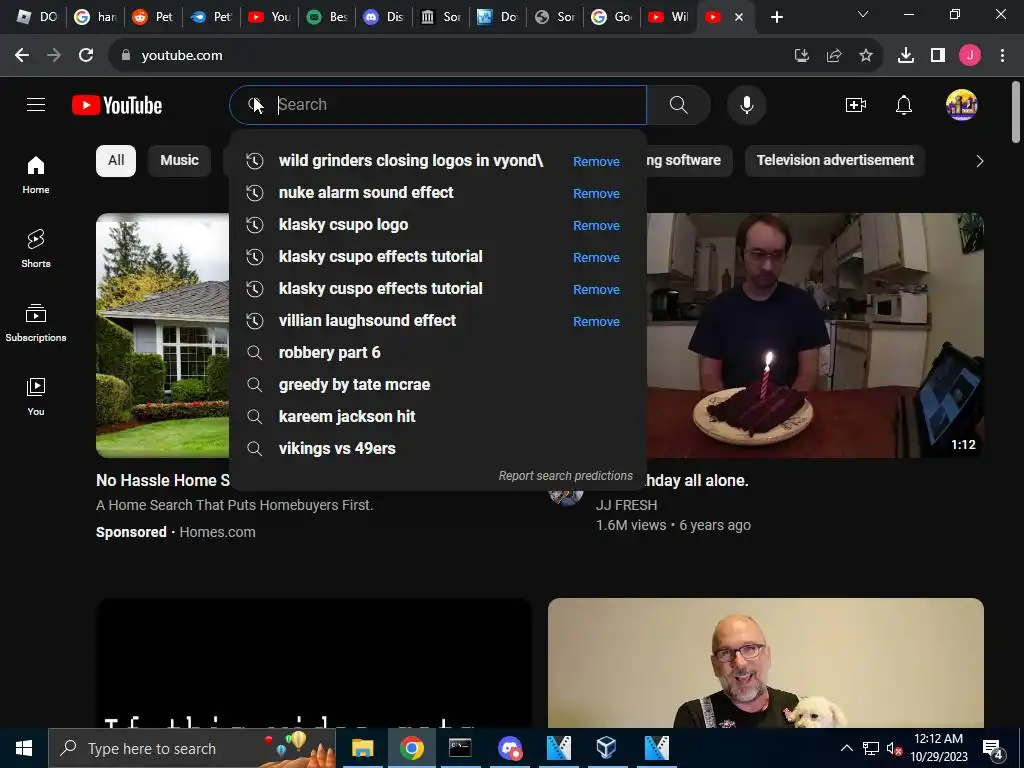Open the YouTube account avatar menu
1024x768 pixels.
click(961, 104)
